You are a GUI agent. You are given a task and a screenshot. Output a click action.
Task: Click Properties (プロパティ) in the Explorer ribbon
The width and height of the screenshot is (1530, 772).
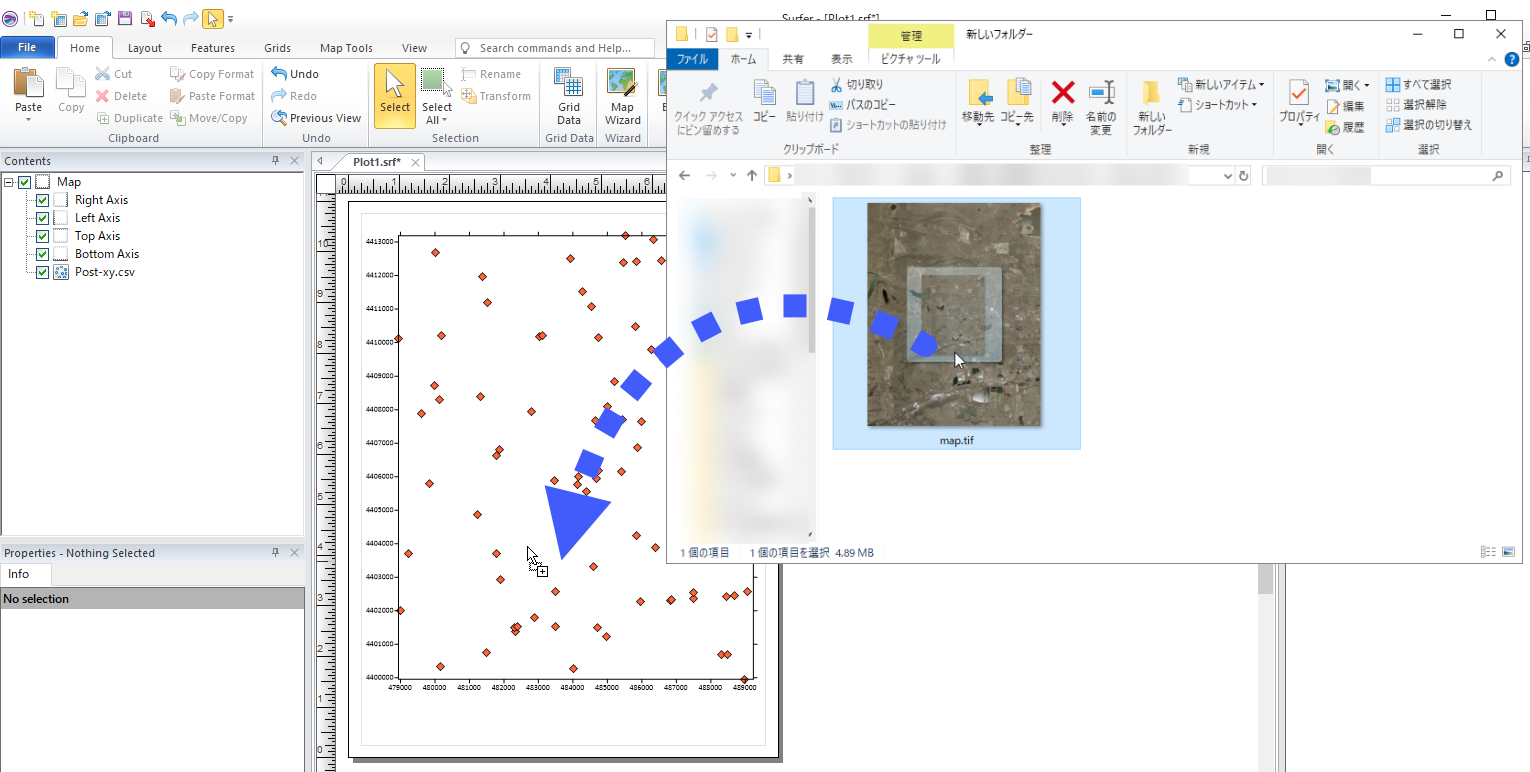coord(1299,102)
